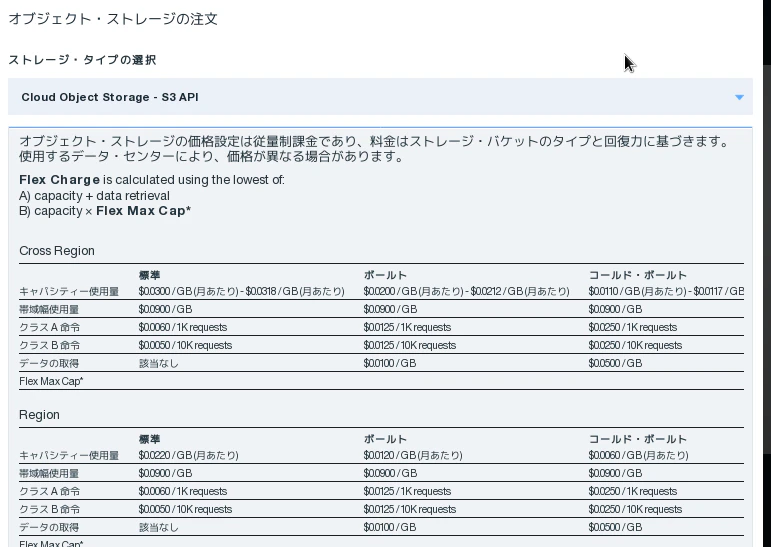771x547 pixels.
Task: Click the ストレージ・タイプの選択 label
Action: (82, 60)
